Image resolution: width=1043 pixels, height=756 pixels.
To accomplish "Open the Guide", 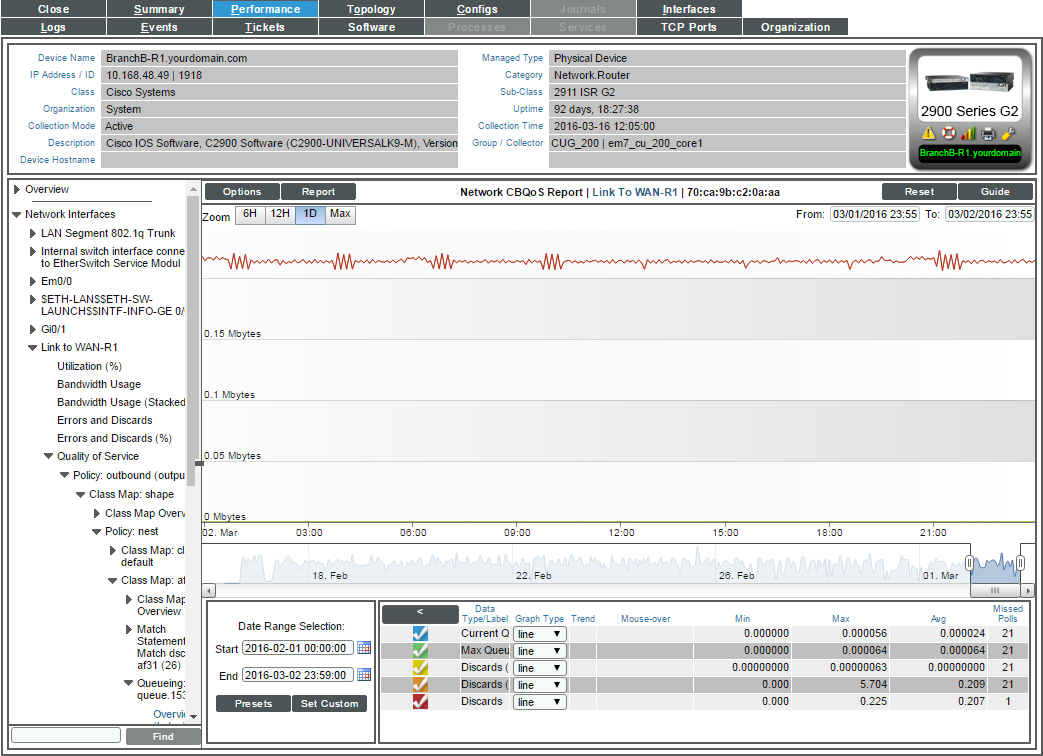I will tap(995, 191).
